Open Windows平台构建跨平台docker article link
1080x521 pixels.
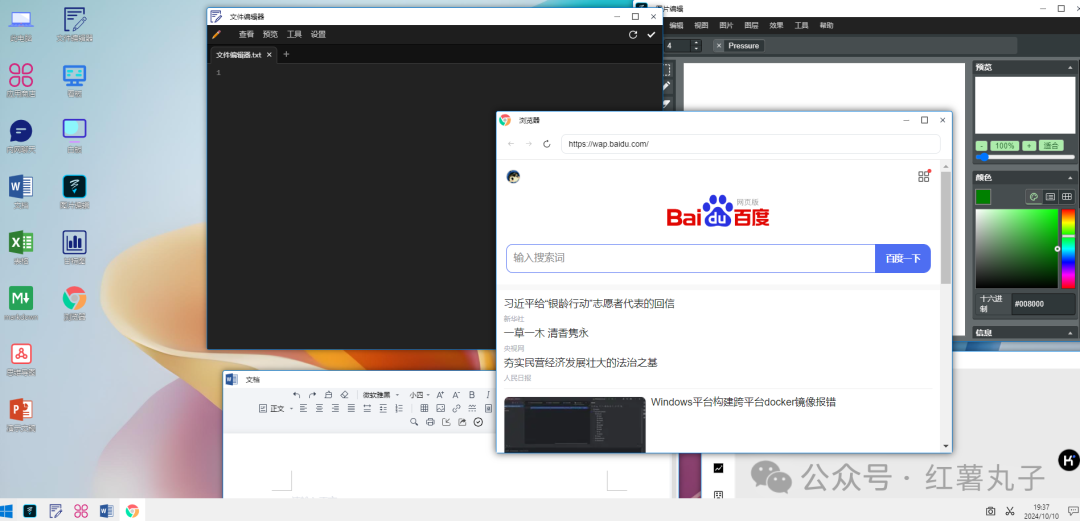point(743,402)
